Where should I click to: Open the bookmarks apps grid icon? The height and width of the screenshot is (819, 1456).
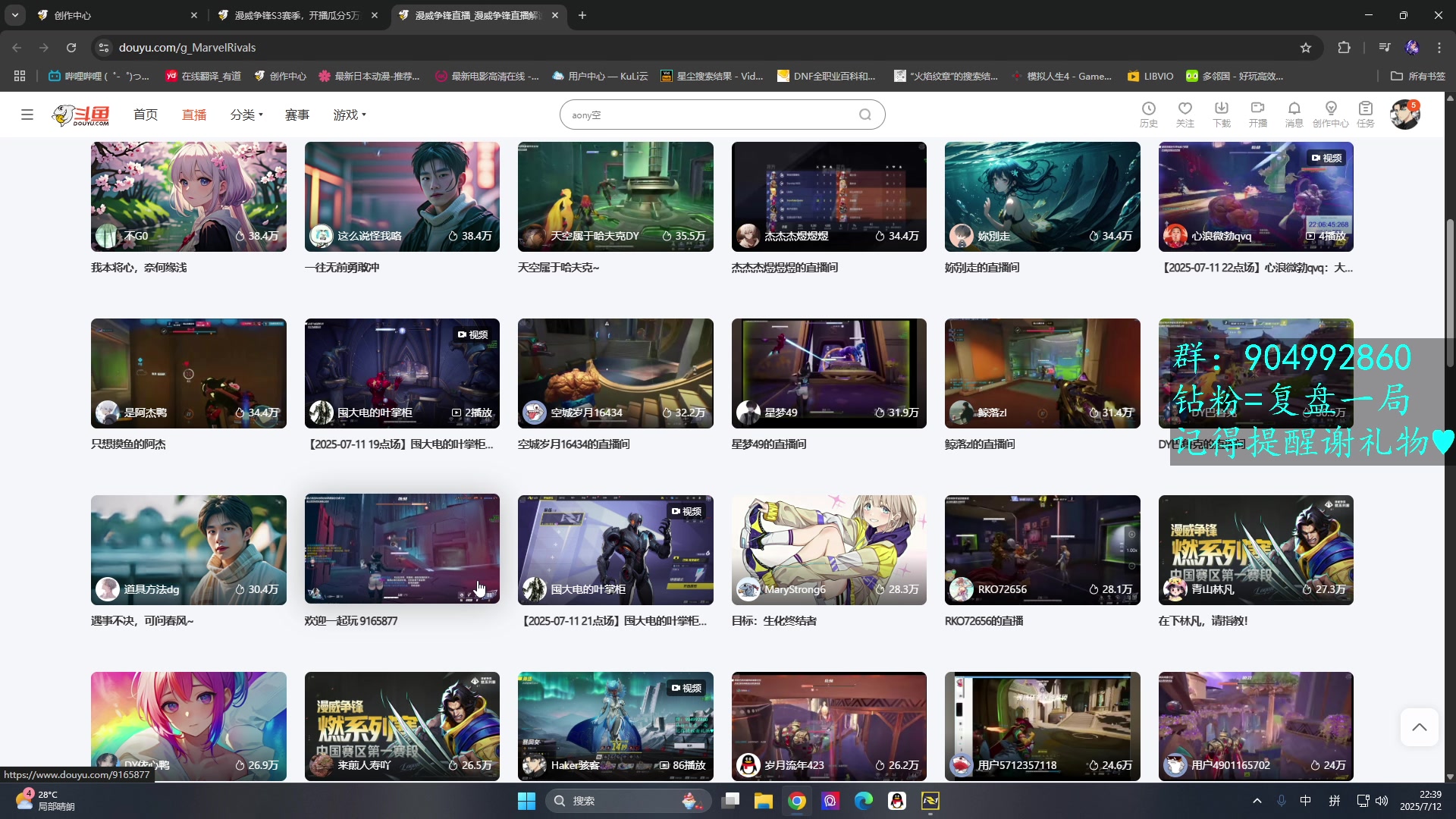click(x=20, y=76)
